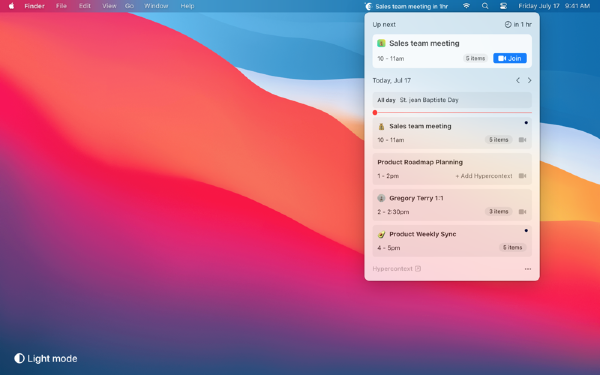Click video icon on Product Roadmap Planning row
Image resolution: width=600 pixels, height=375 pixels.
pos(522,176)
